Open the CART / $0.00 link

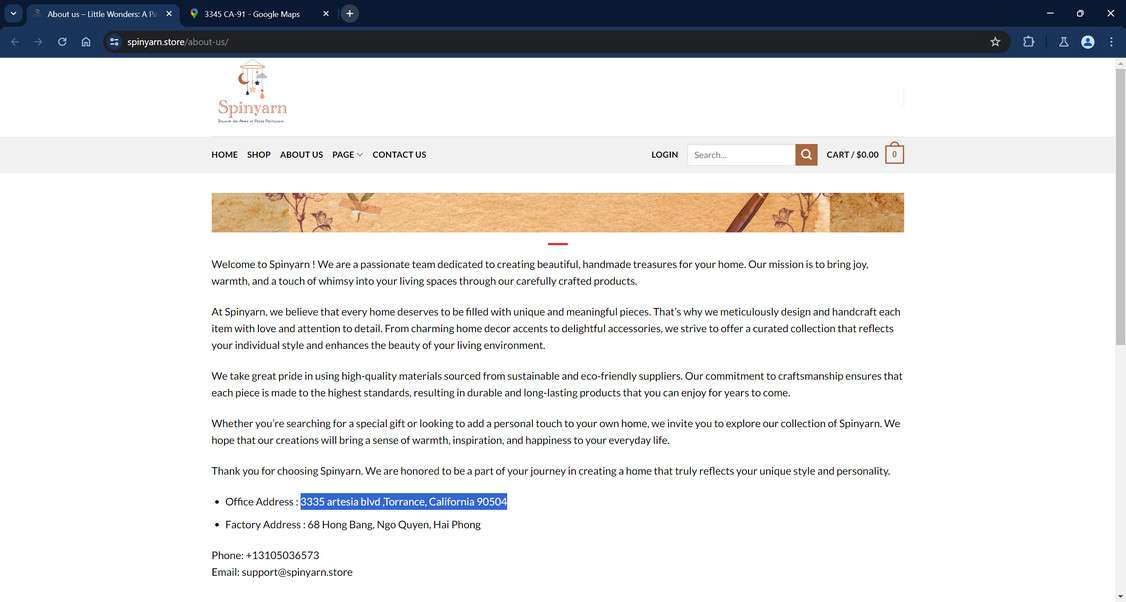pos(852,154)
